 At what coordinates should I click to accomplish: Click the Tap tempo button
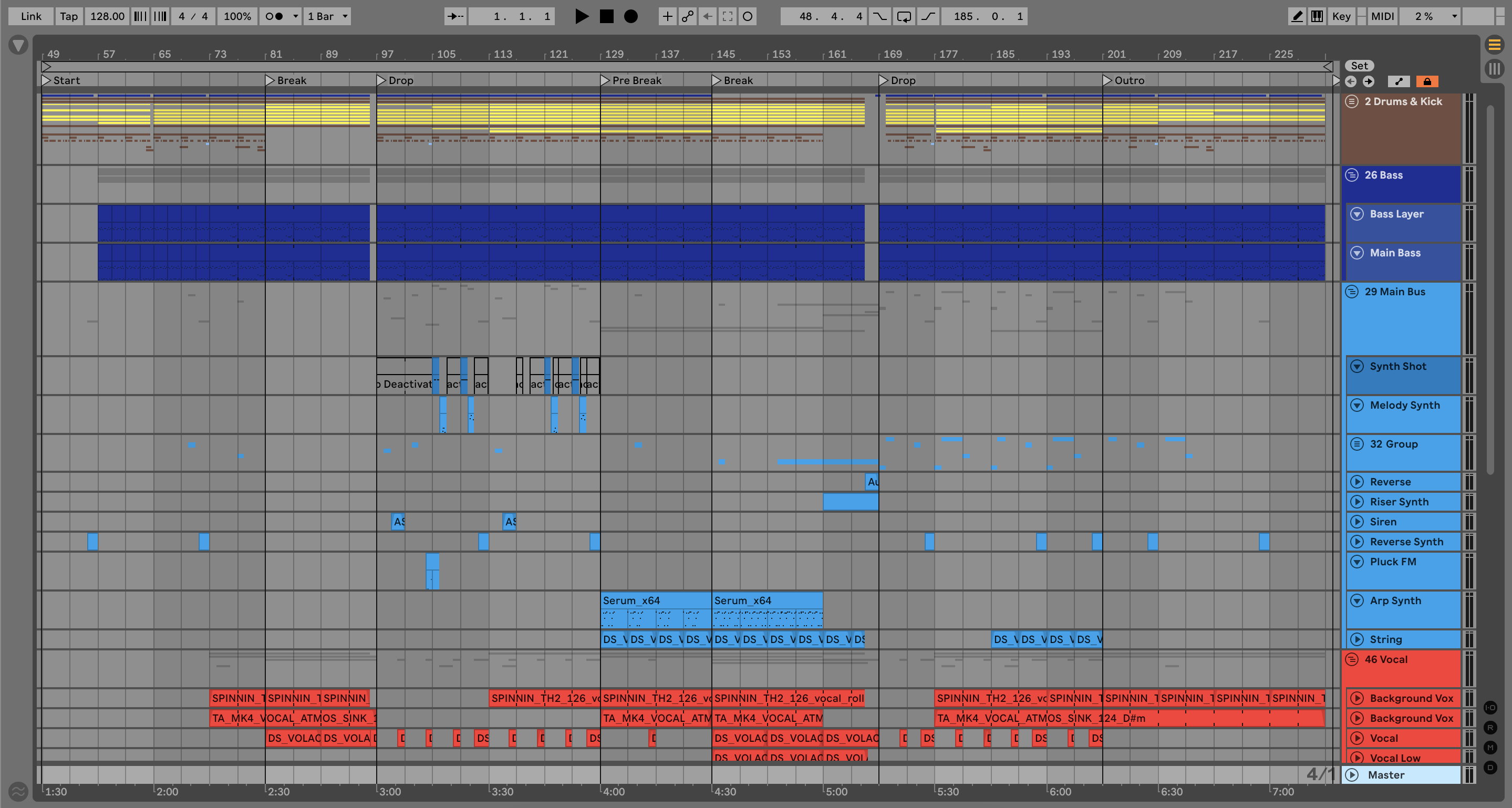[69, 16]
